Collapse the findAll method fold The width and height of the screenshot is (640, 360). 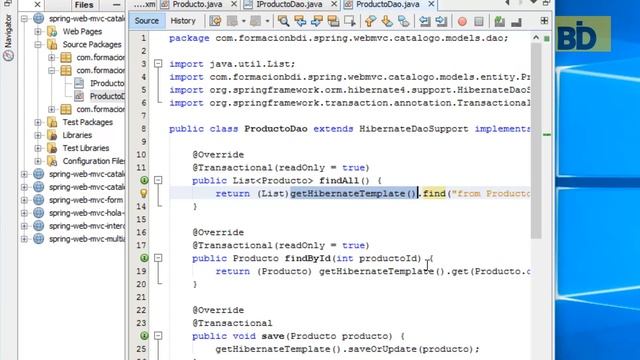click(x=158, y=180)
